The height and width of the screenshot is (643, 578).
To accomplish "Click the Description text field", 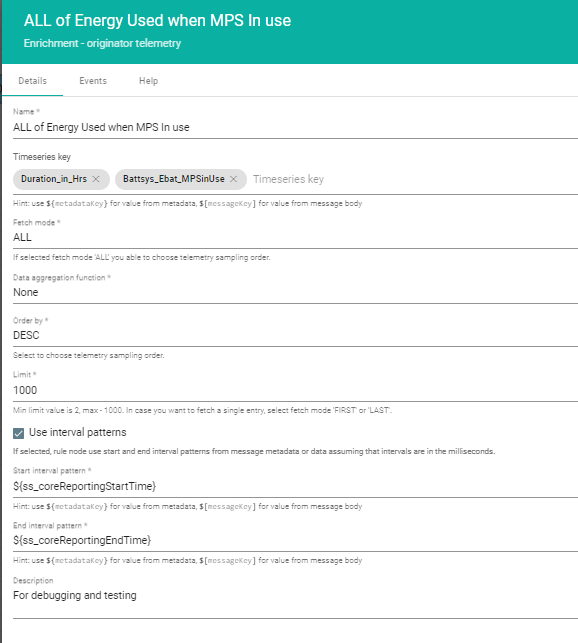I will pos(295,595).
